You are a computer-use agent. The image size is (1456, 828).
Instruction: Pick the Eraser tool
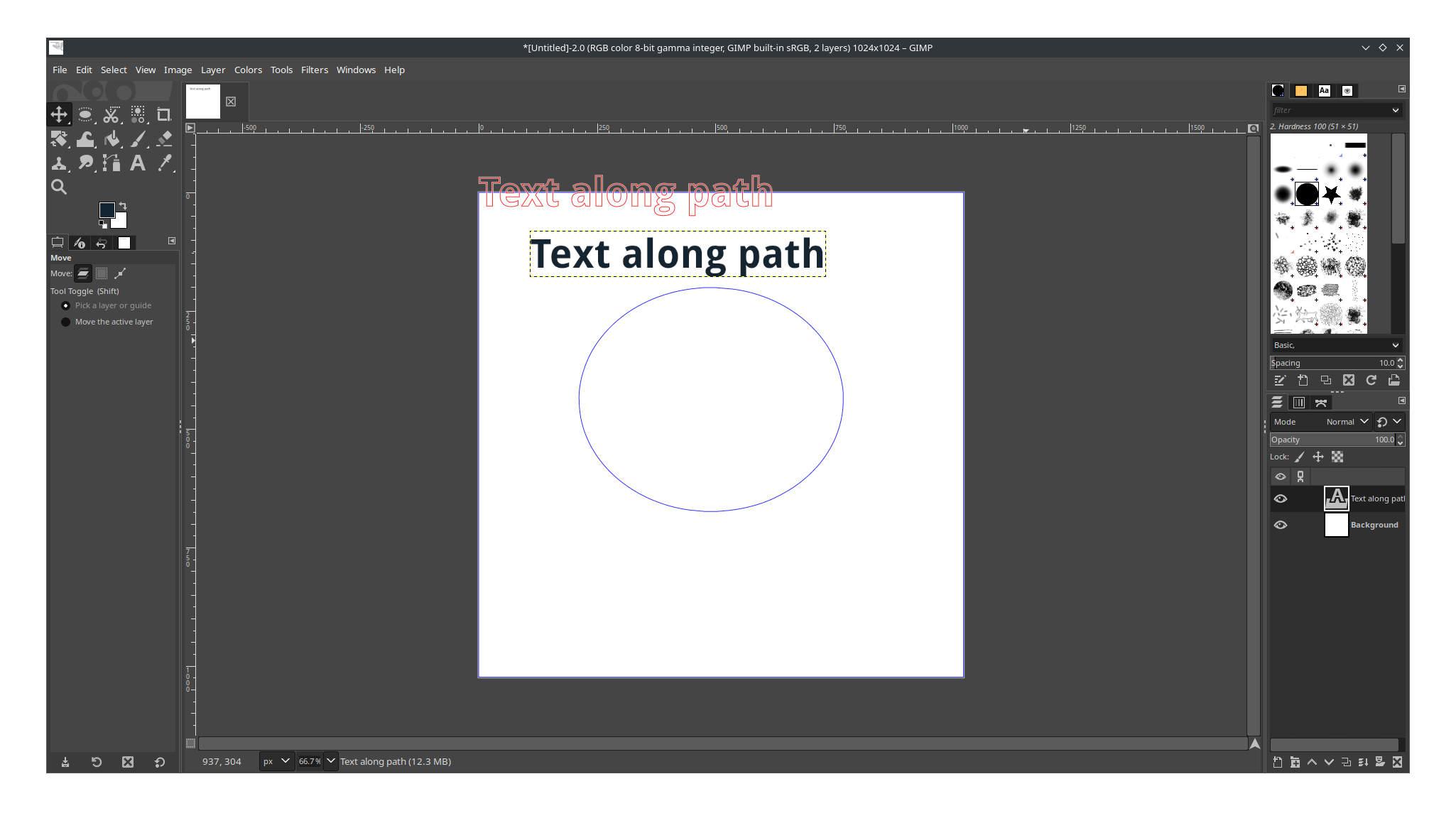tap(164, 139)
